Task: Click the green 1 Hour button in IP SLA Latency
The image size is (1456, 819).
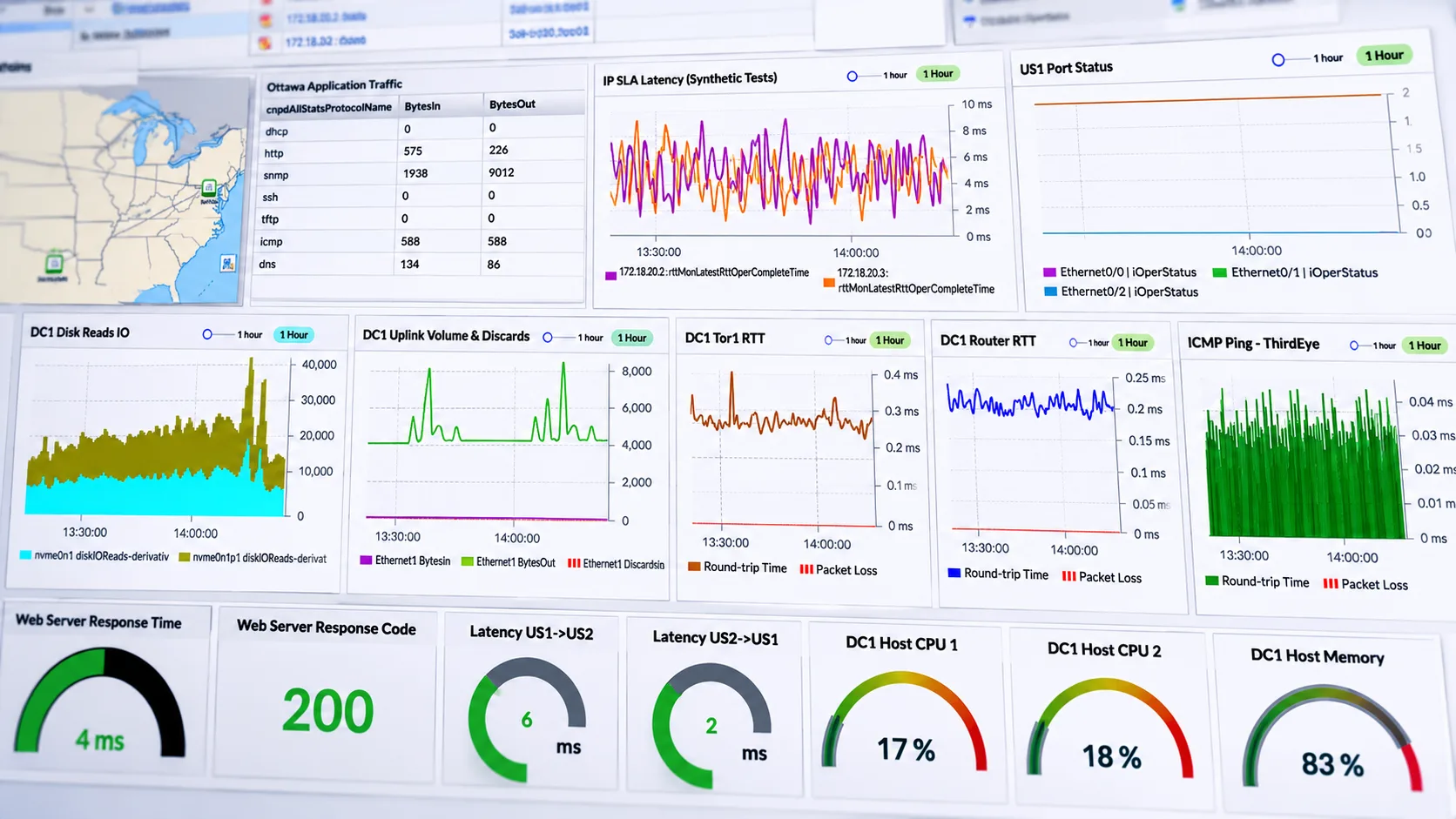Action: pyautogui.click(x=938, y=74)
